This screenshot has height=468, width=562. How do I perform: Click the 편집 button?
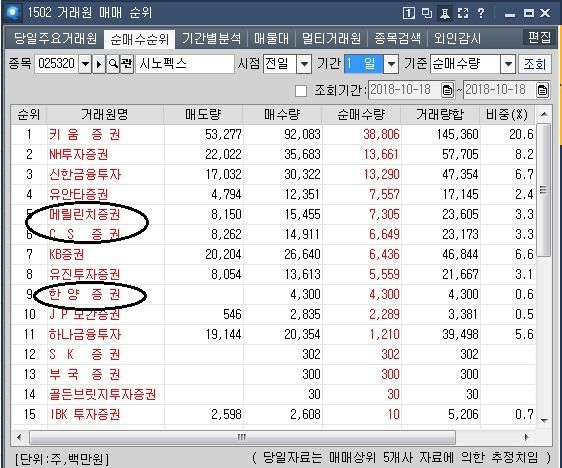click(x=539, y=37)
